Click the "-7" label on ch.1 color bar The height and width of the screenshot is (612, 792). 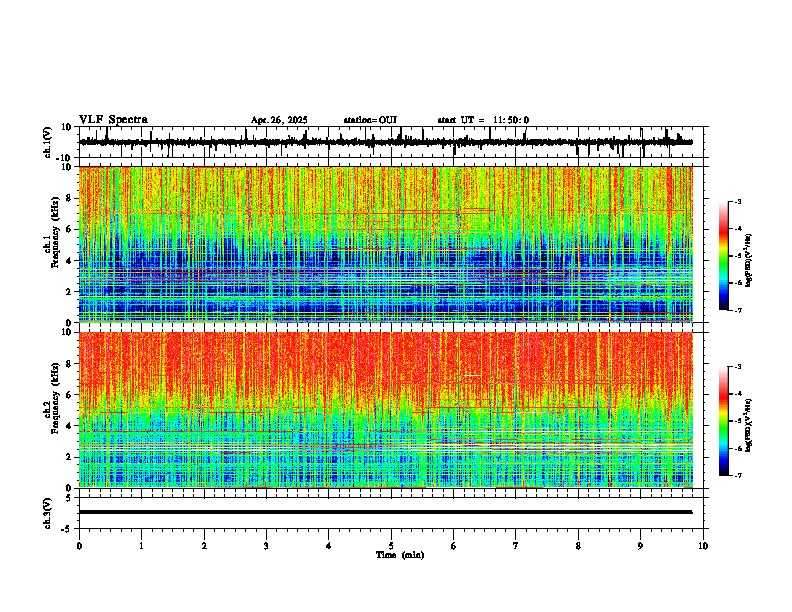pos(737,310)
